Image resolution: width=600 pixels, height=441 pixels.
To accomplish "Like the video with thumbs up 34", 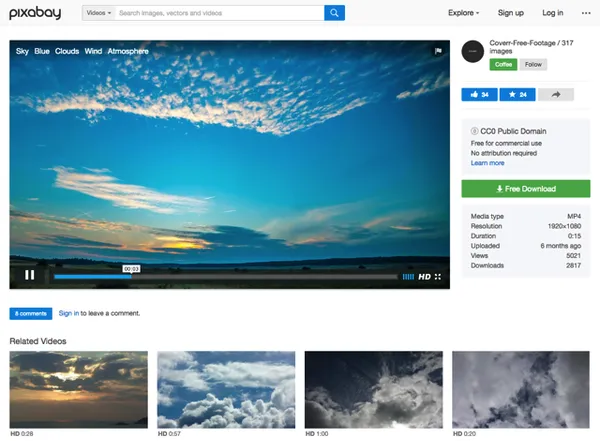I will coord(479,95).
